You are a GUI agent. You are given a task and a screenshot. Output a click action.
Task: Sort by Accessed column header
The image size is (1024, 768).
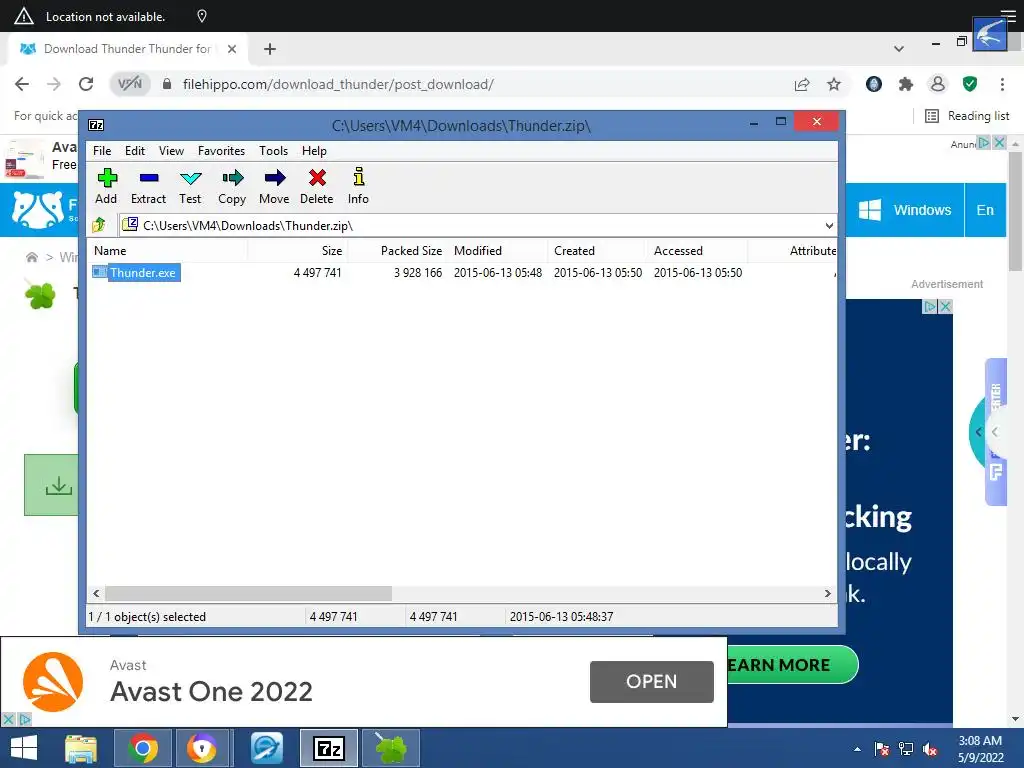pos(697,251)
